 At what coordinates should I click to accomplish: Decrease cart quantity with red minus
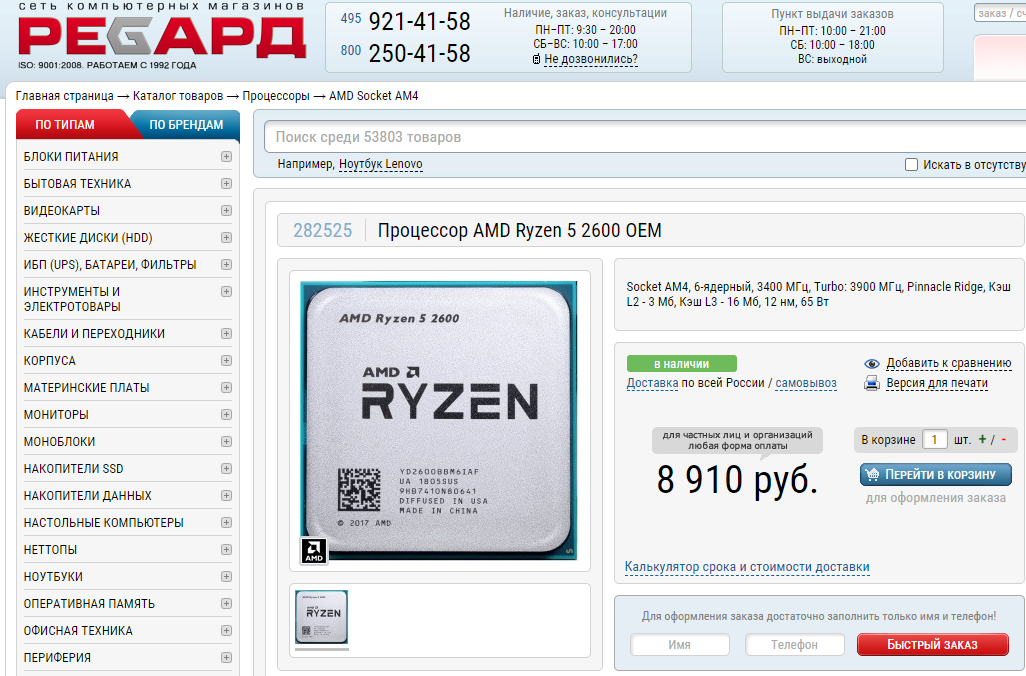(x=1004, y=440)
